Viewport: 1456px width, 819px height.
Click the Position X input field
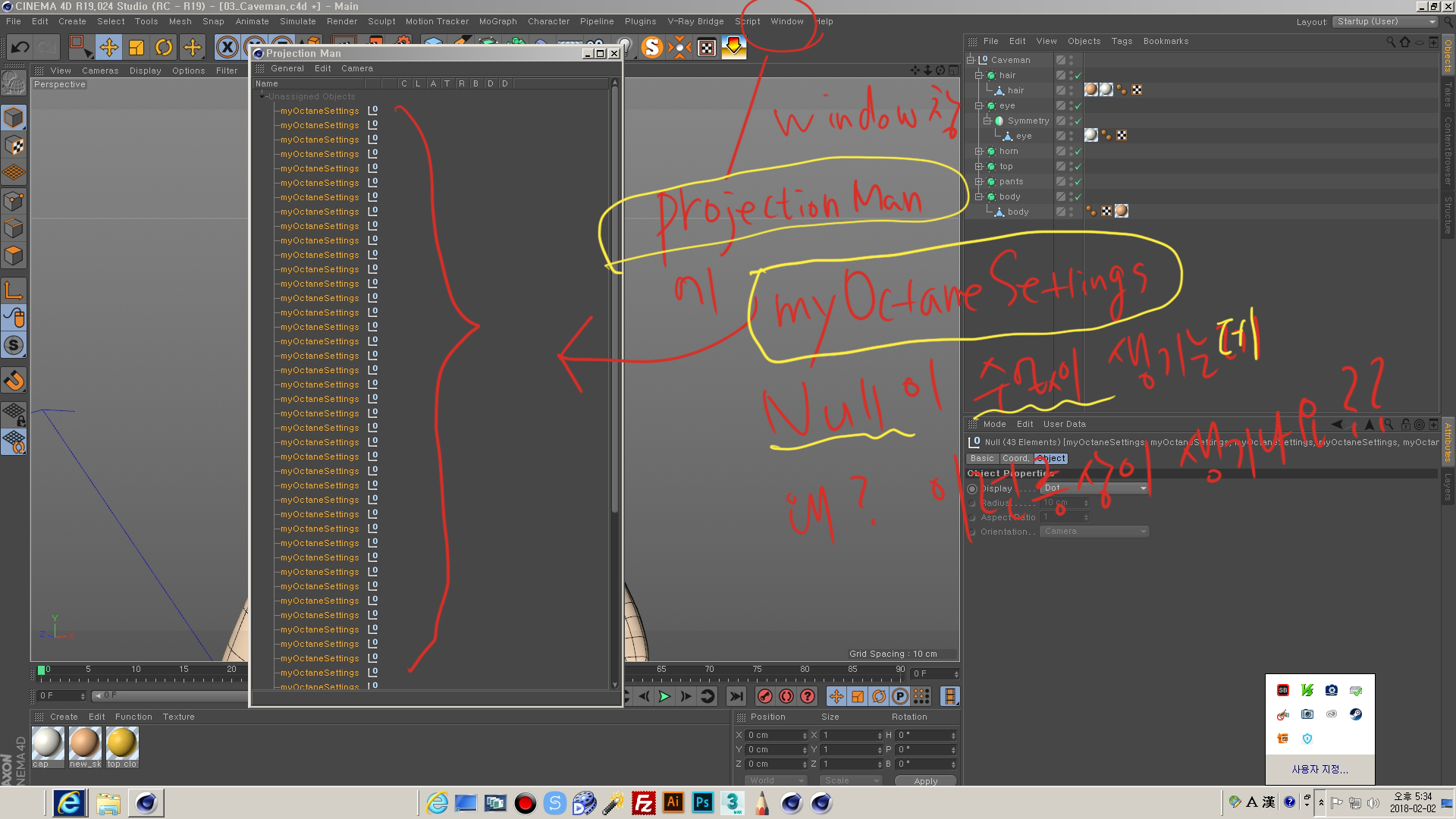777,735
